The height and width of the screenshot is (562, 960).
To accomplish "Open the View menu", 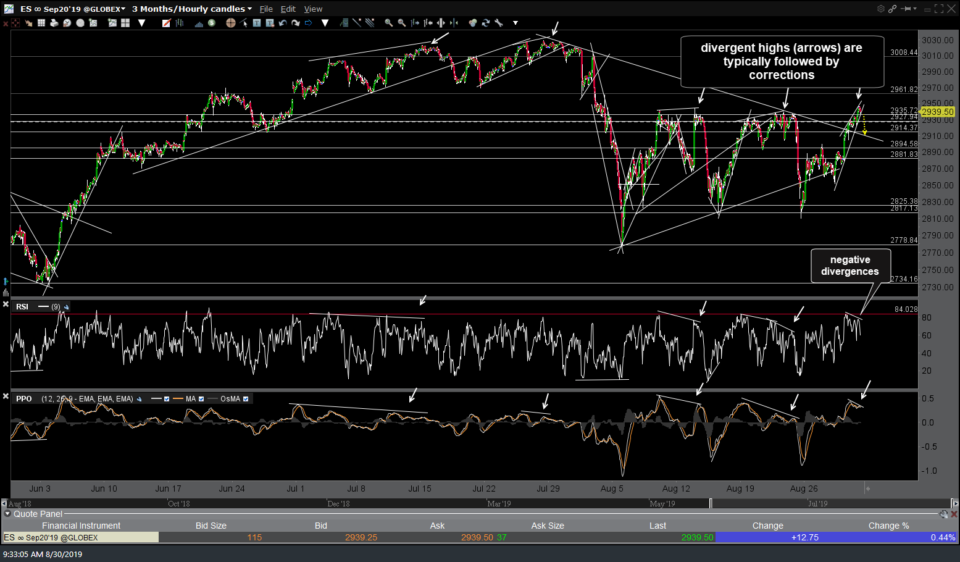I will coord(313,9).
